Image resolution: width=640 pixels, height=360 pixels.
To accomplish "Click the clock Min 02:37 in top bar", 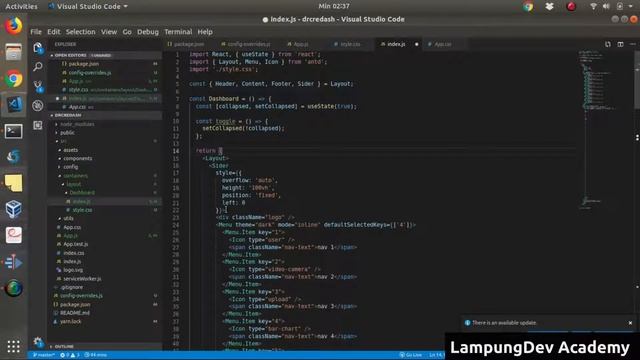I will tap(334, 6).
